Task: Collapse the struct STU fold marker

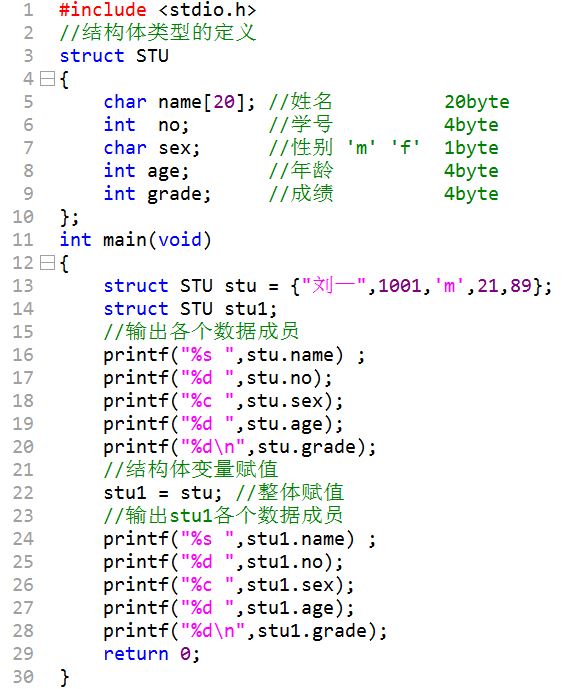Action: click(47, 79)
